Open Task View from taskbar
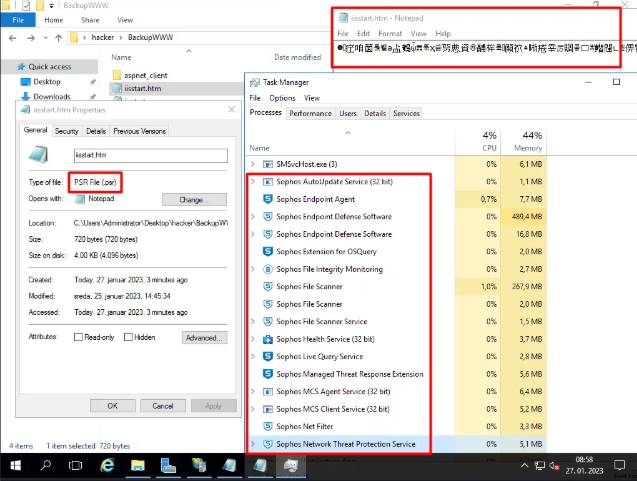 tap(75, 466)
